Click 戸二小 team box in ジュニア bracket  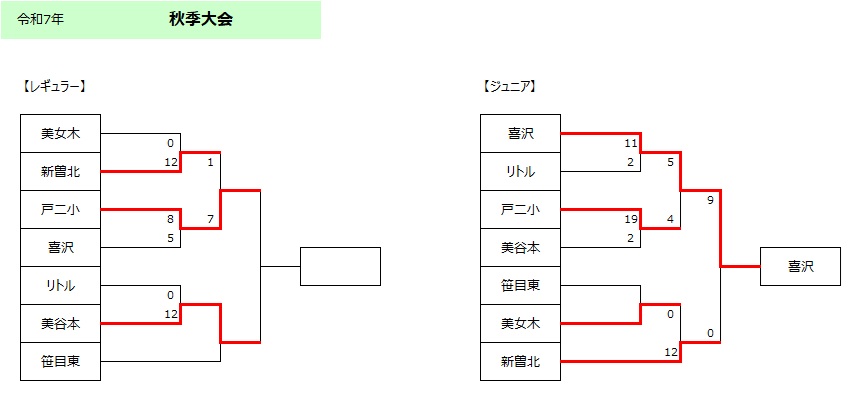pos(520,209)
